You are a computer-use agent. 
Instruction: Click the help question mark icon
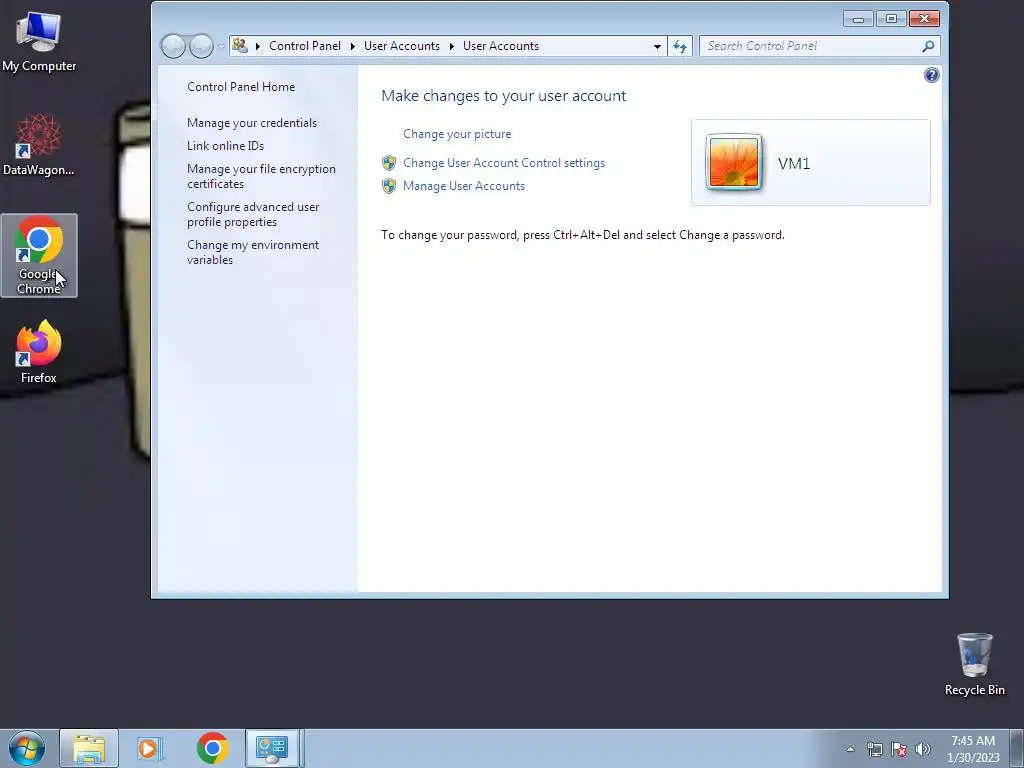[931, 75]
